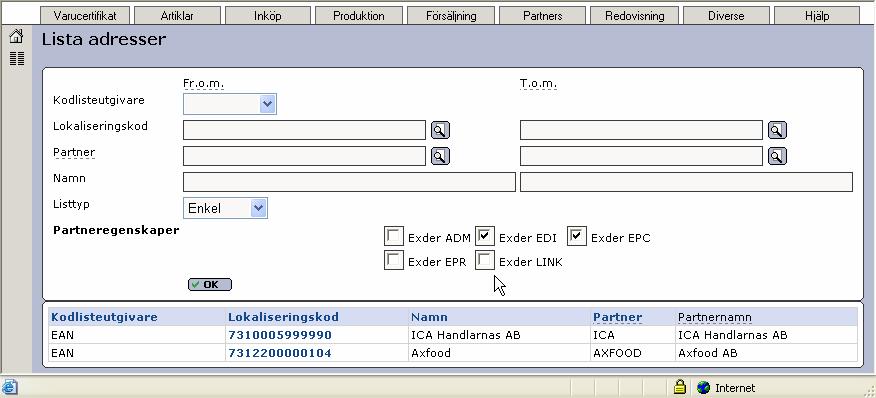Click the Lokaliseringskod T.o.m. input field
The image size is (876, 398).
641,130
